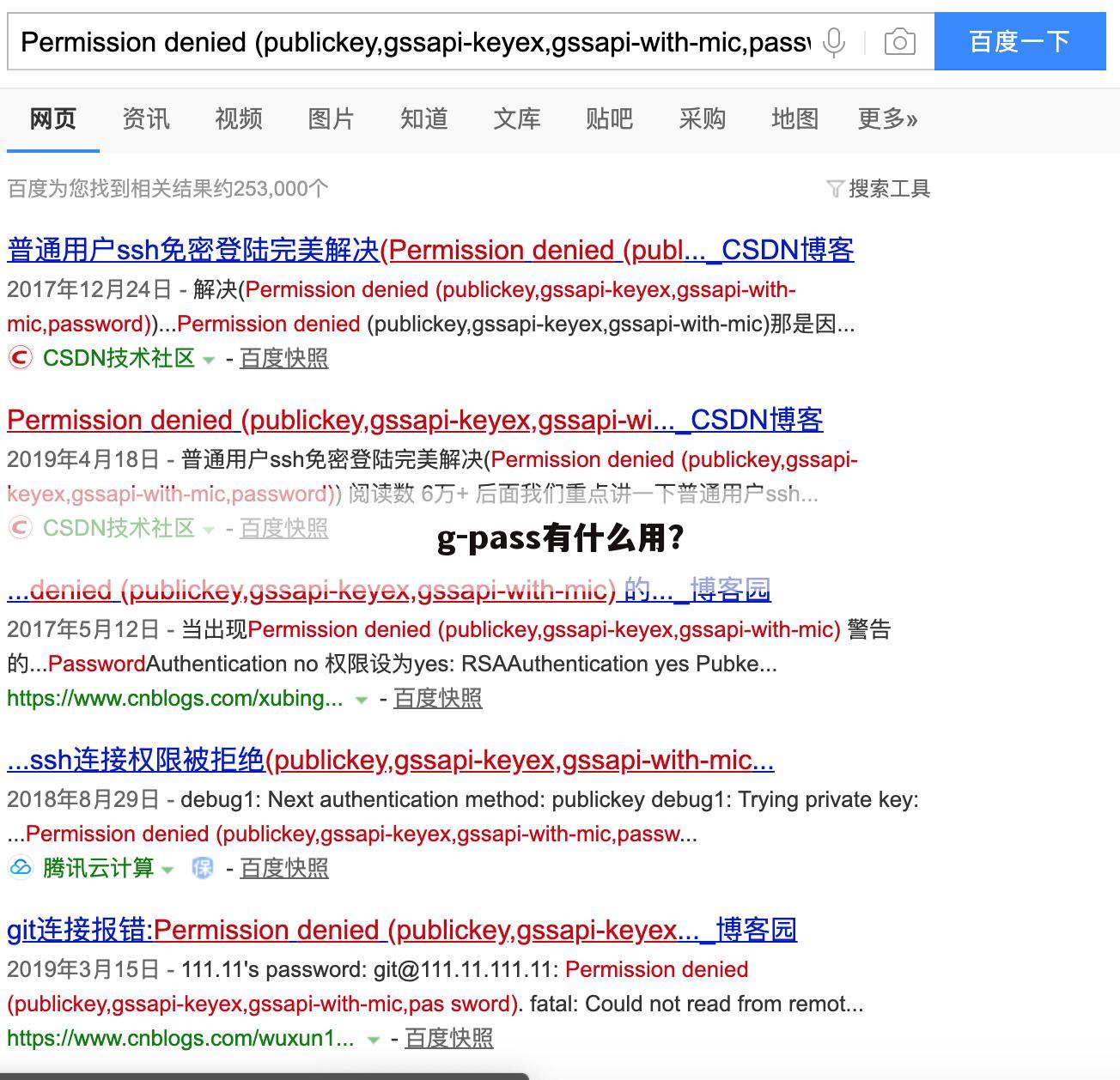1120x1080 pixels.
Task: Click the 百度一下 search button
Action: pyautogui.click(x=1020, y=41)
